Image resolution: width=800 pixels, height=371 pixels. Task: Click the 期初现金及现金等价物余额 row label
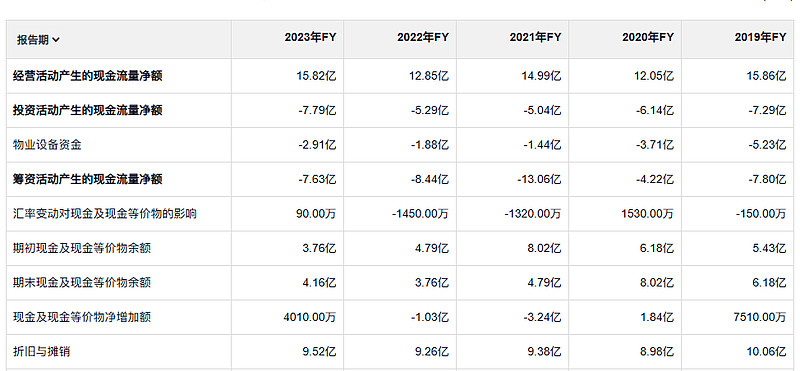pos(82,249)
